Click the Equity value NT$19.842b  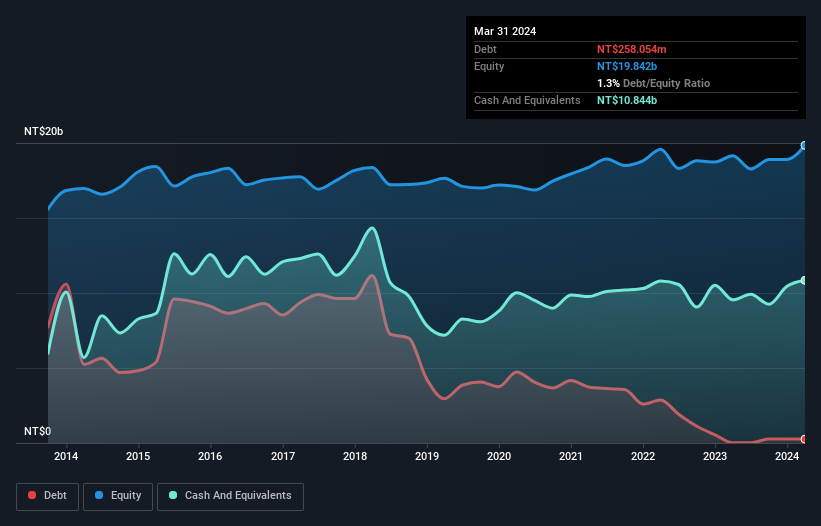[x=627, y=66]
